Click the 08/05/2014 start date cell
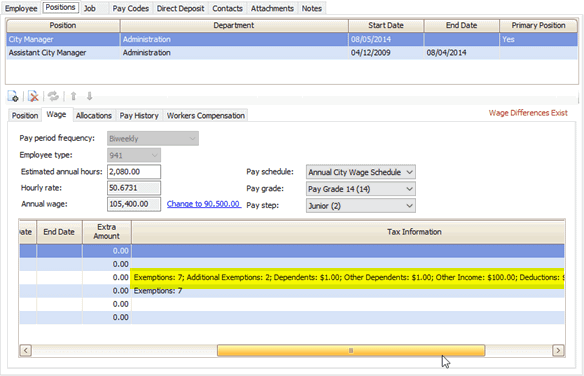Image resolution: width=584 pixels, height=376 pixels. click(x=386, y=39)
